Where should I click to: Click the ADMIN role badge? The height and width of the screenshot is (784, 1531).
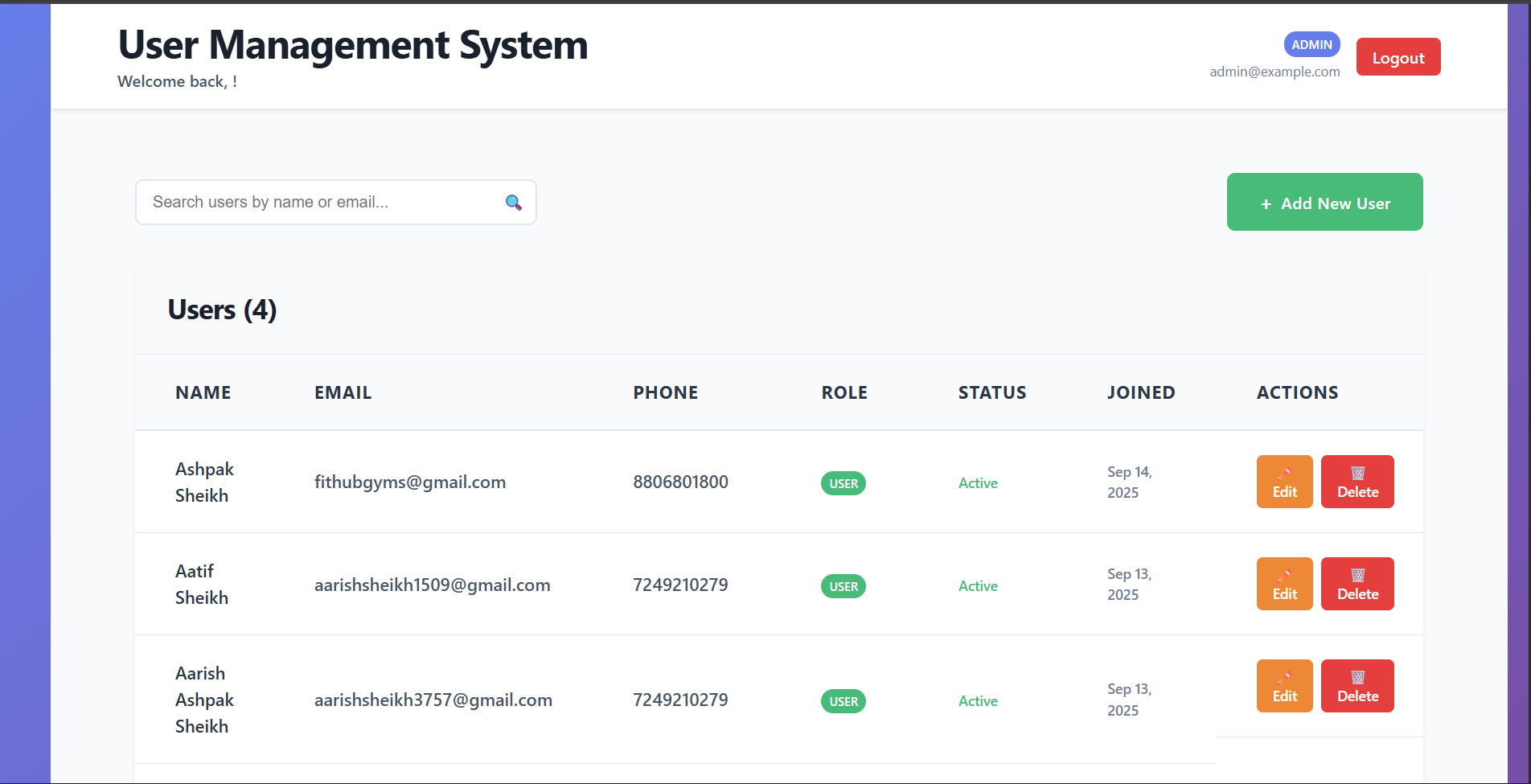click(1311, 45)
